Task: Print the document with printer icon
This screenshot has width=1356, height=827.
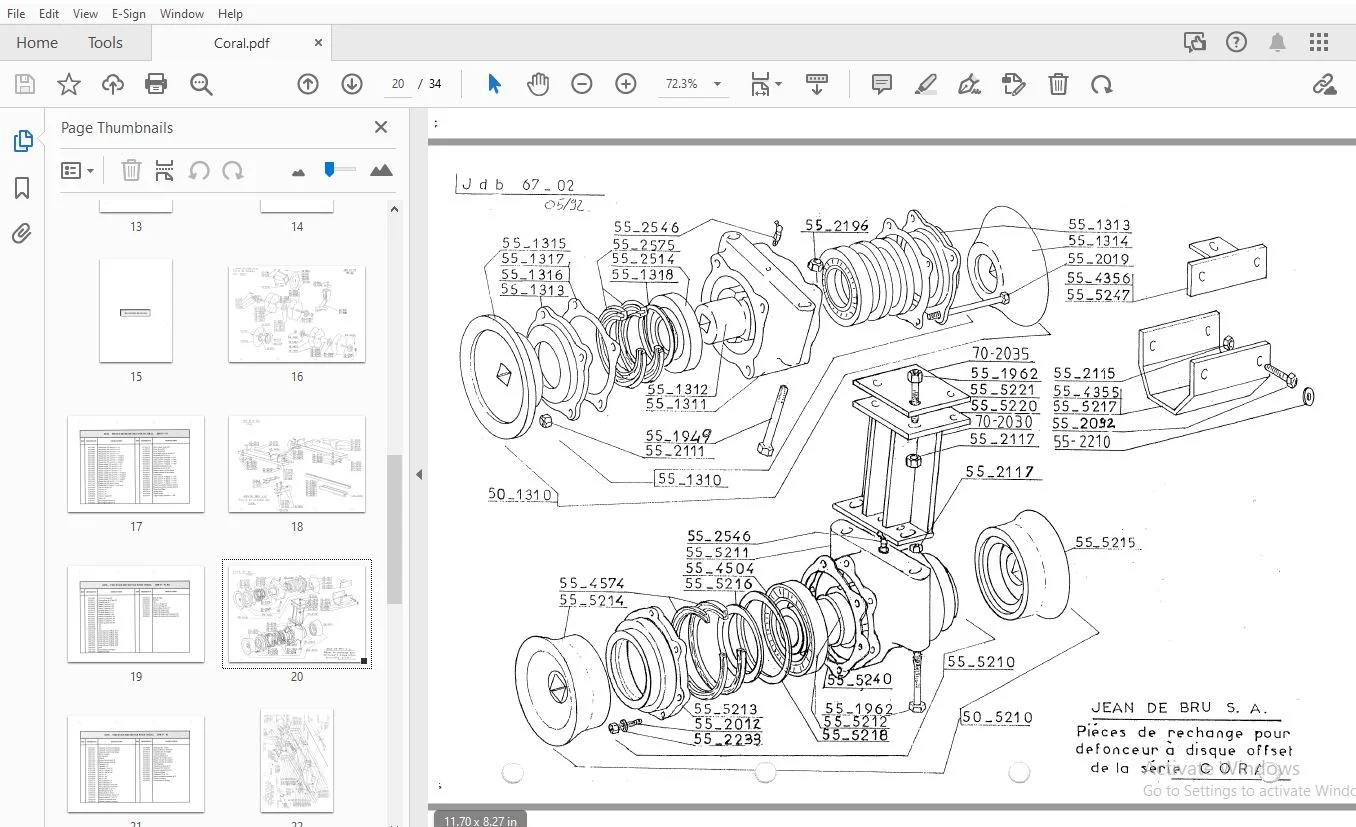Action: [156, 84]
